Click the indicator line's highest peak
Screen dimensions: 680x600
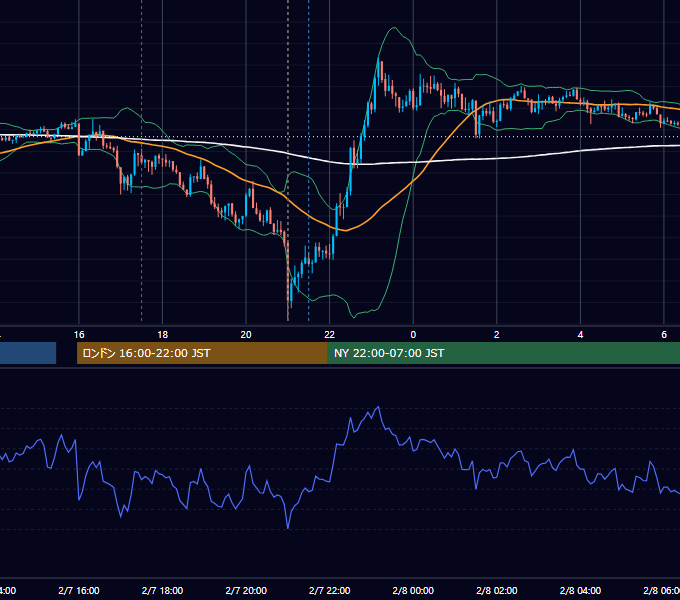click(x=378, y=407)
